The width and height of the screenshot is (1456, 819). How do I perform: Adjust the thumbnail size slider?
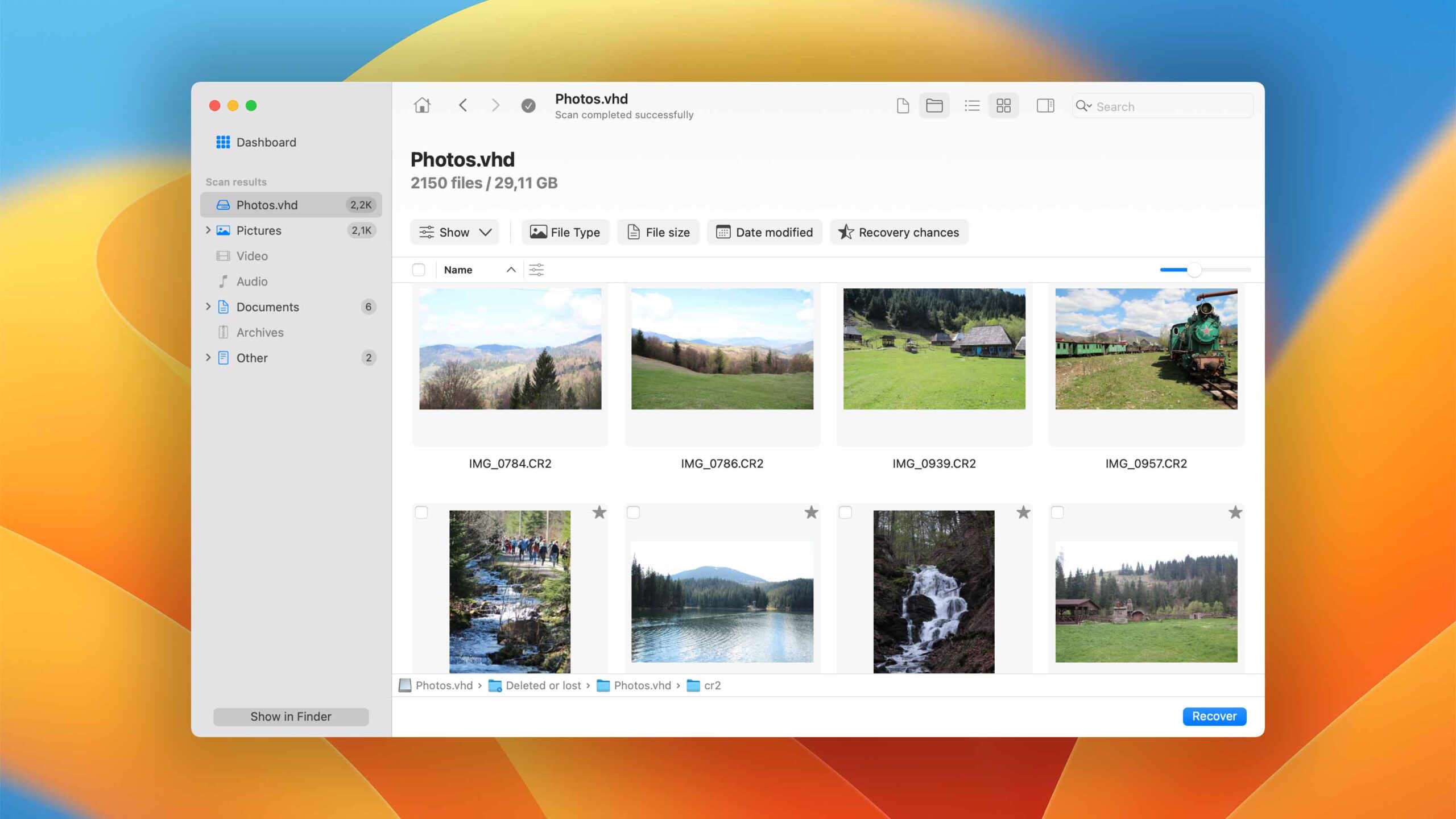point(1194,270)
